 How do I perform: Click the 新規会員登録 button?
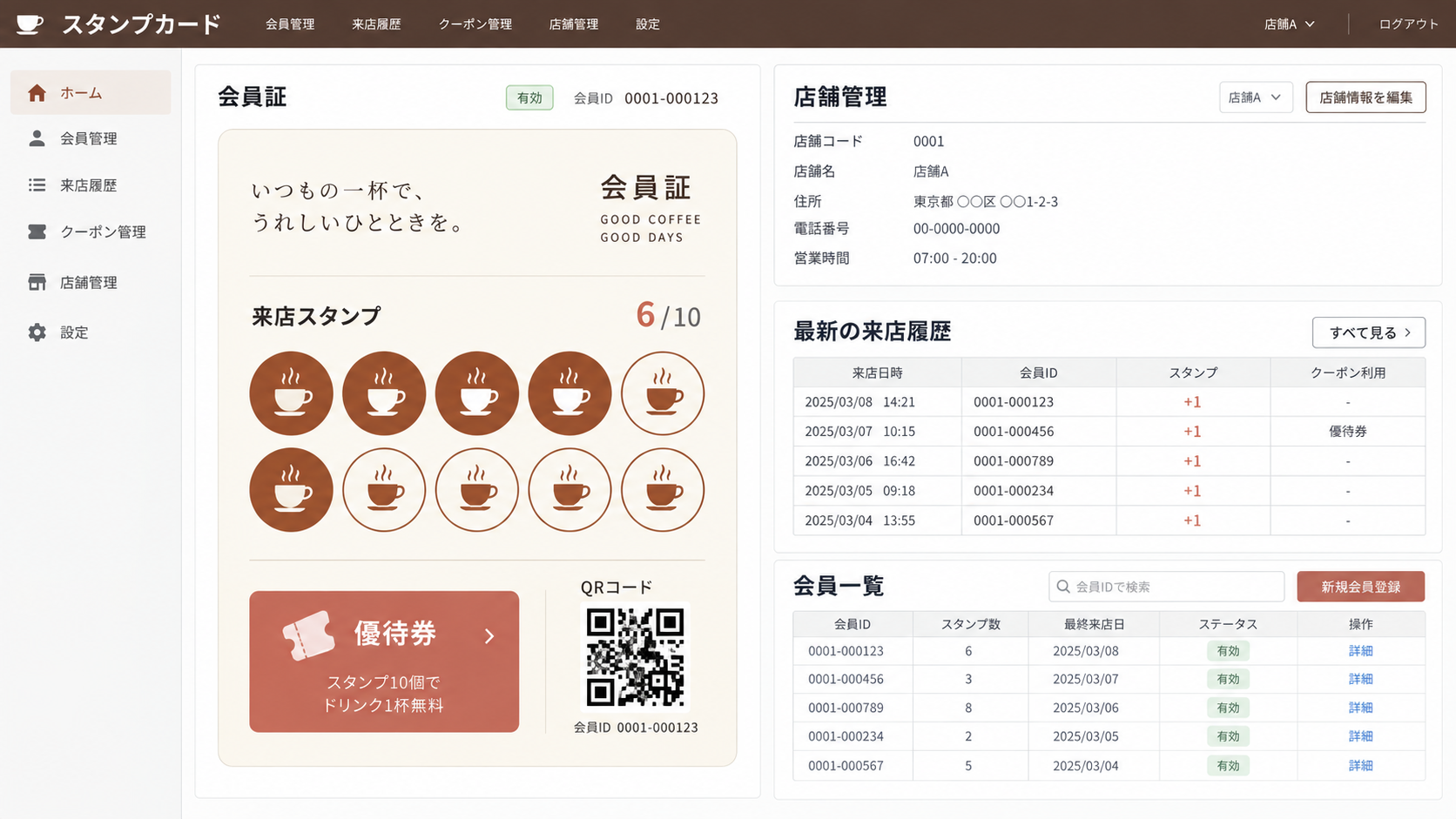(x=1360, y=587)
